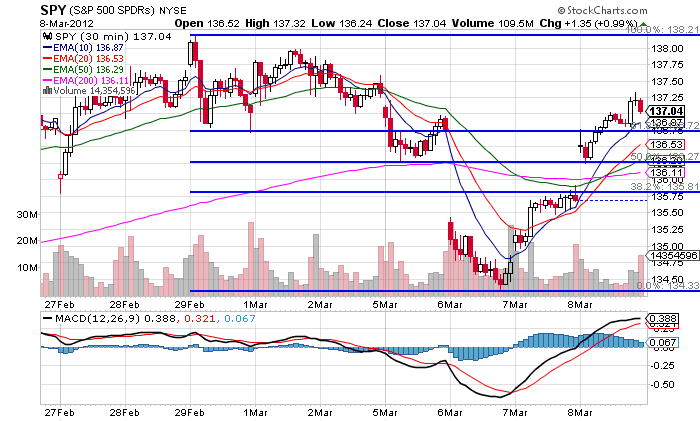Click the 27Feb date under MACD panel
This screenshot has width=700, height=421.
pyautogui.click(x=59, y=413)
